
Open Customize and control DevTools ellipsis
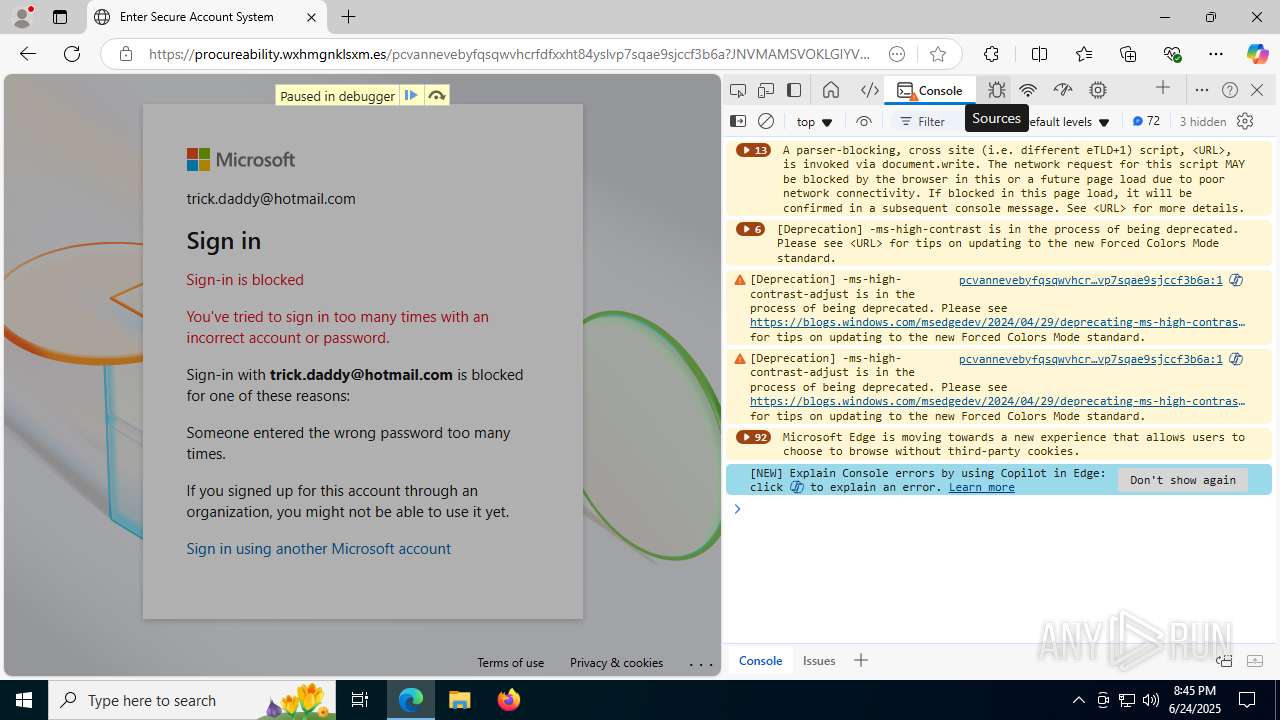point(1202,90)
